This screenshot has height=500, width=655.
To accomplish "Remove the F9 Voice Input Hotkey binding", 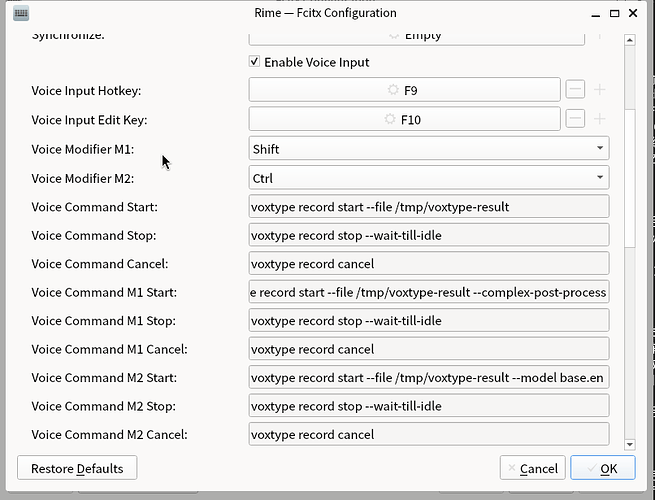I will (575, 90).
